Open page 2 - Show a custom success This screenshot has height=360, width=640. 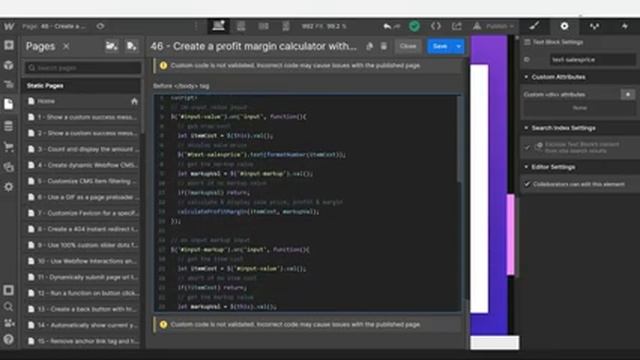[83, 133]
